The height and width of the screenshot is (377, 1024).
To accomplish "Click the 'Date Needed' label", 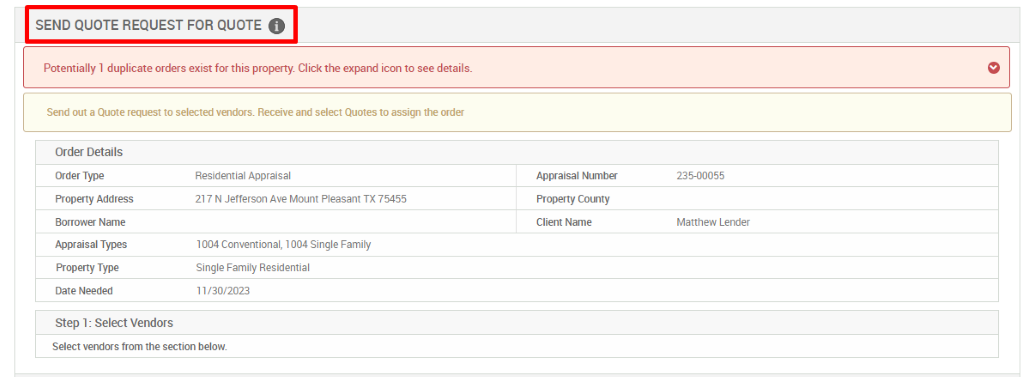I will coord(84,291).
